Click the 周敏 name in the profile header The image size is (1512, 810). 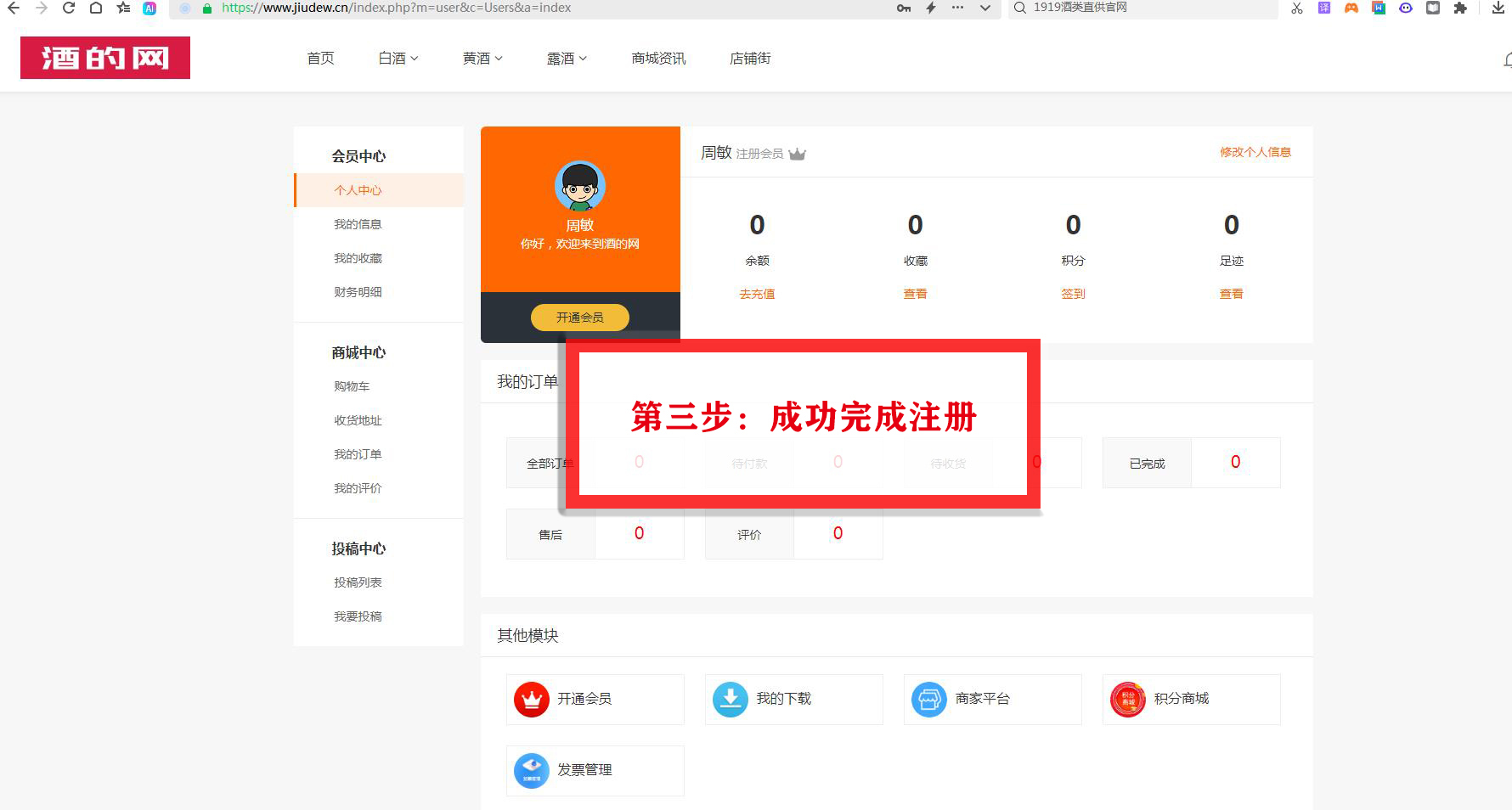pos(716,153)
